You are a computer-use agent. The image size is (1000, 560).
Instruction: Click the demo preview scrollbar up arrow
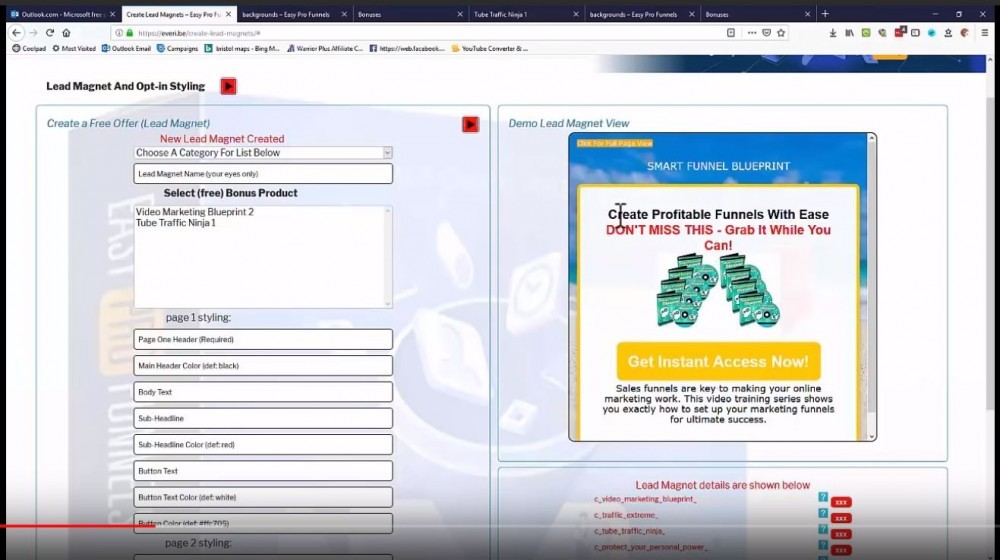click(x=872, y=138)
